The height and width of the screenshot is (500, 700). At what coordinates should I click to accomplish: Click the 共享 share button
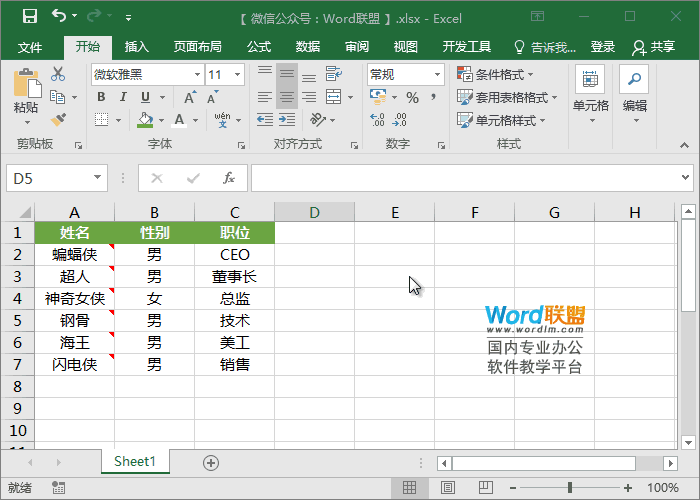tap(653, 47)
